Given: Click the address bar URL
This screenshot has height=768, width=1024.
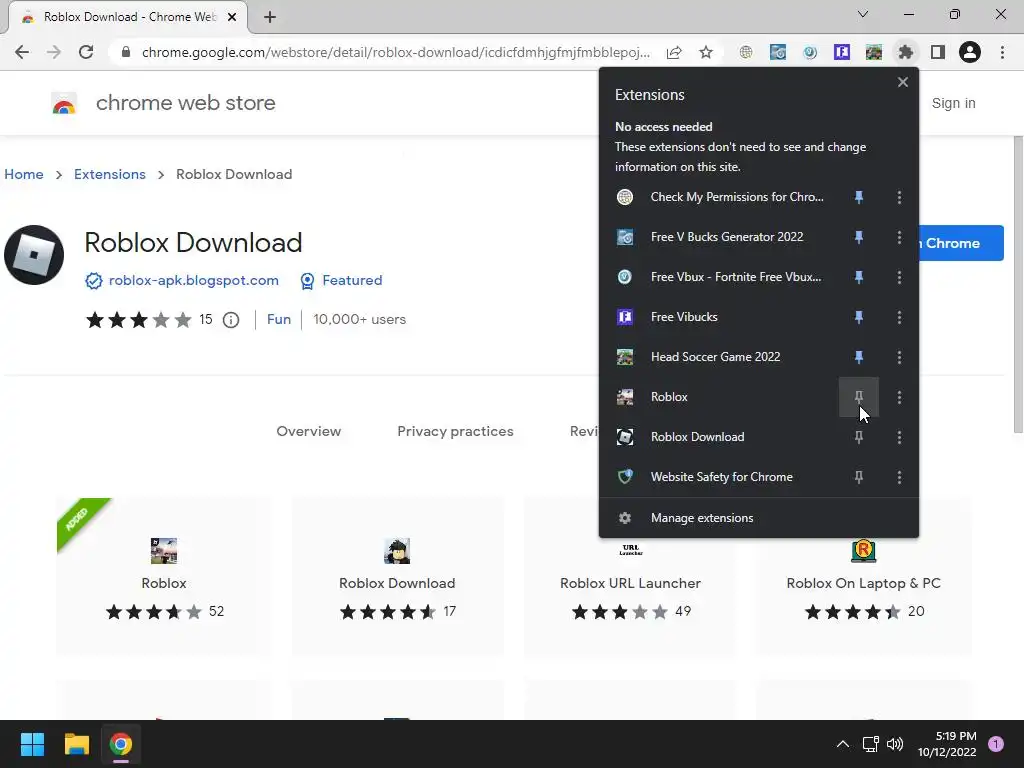Looking at the screenshot, I should pos(396,52).
